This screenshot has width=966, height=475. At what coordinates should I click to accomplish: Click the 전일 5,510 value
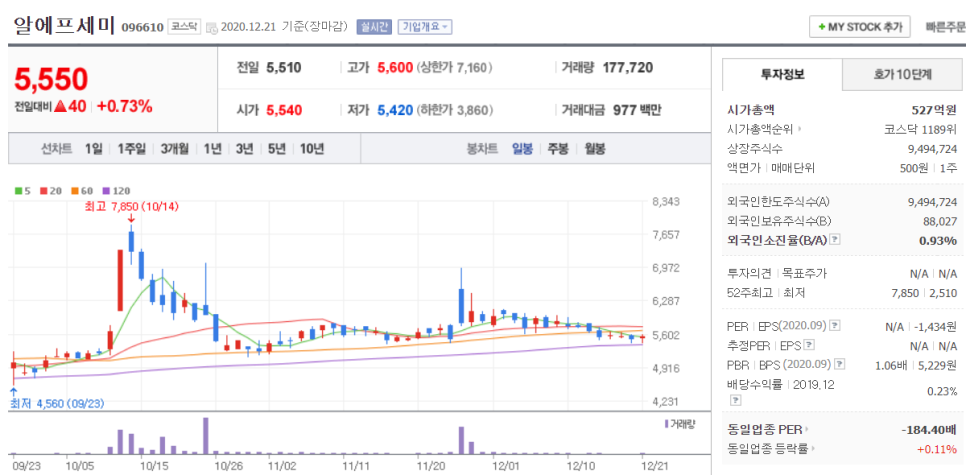284,68
